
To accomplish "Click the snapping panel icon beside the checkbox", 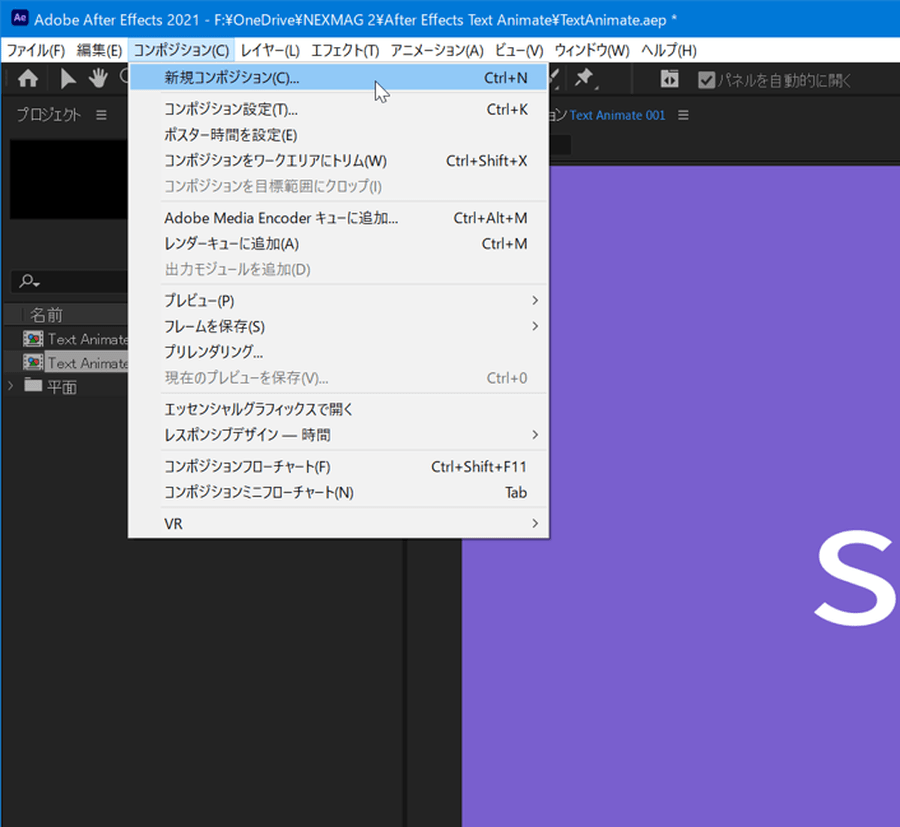I will [x=669, y=79].
